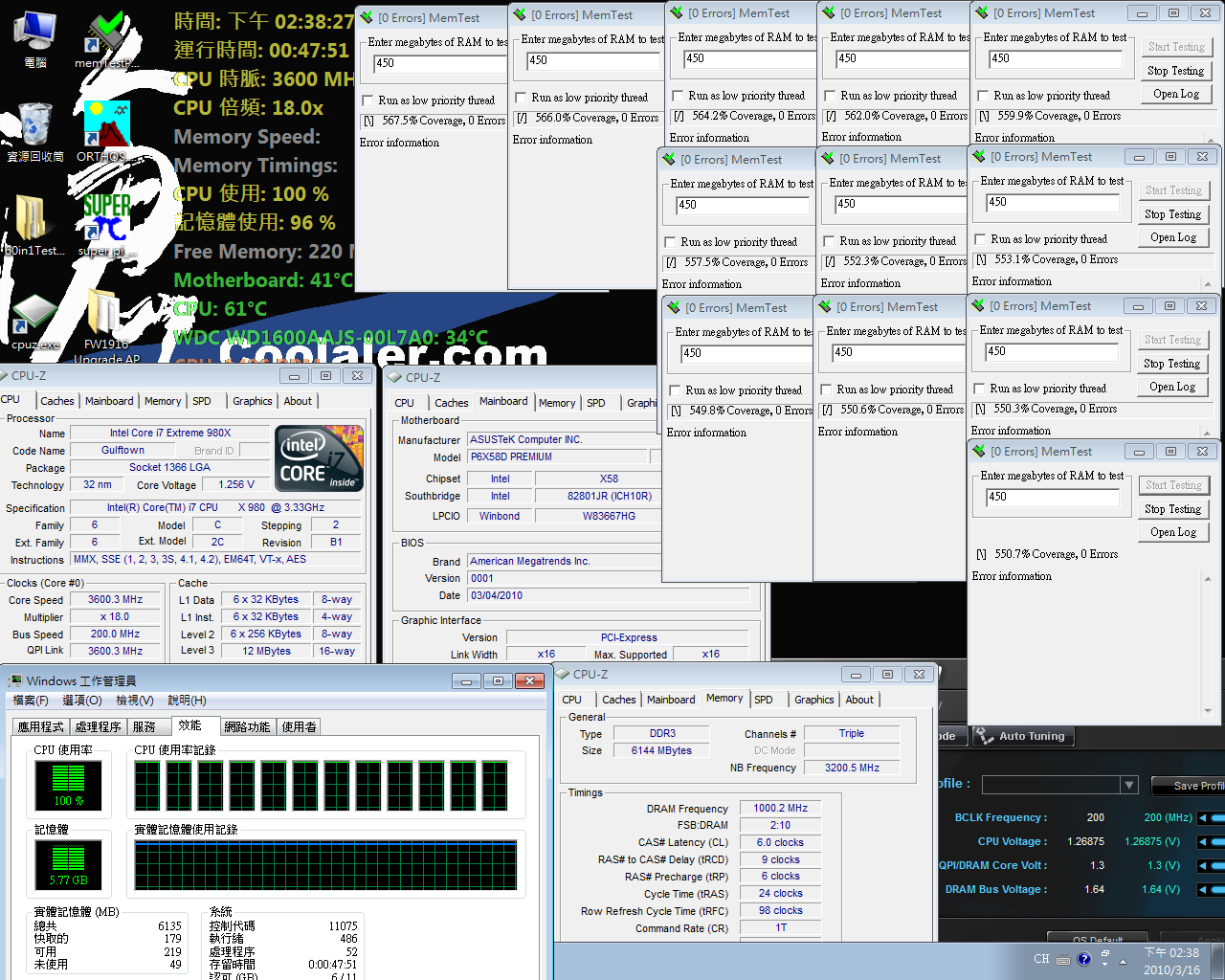The image size is (1225, 980).
Task: Click the Save Profile button
Action: 1189,786
